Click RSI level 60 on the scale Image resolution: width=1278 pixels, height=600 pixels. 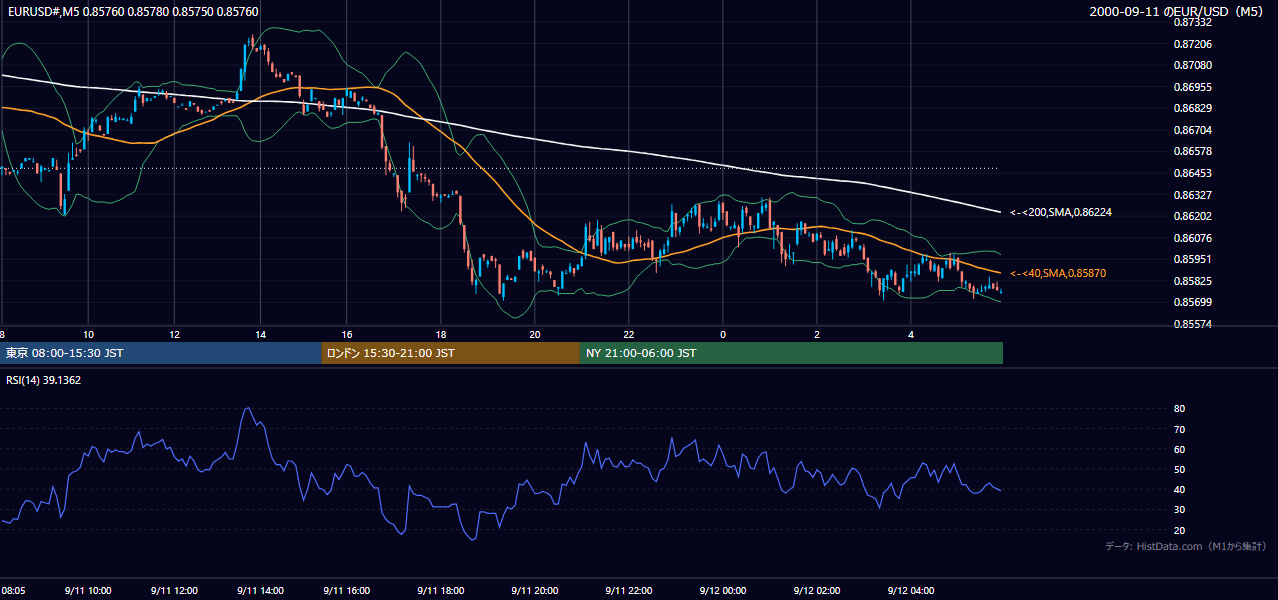[1179, 449]
